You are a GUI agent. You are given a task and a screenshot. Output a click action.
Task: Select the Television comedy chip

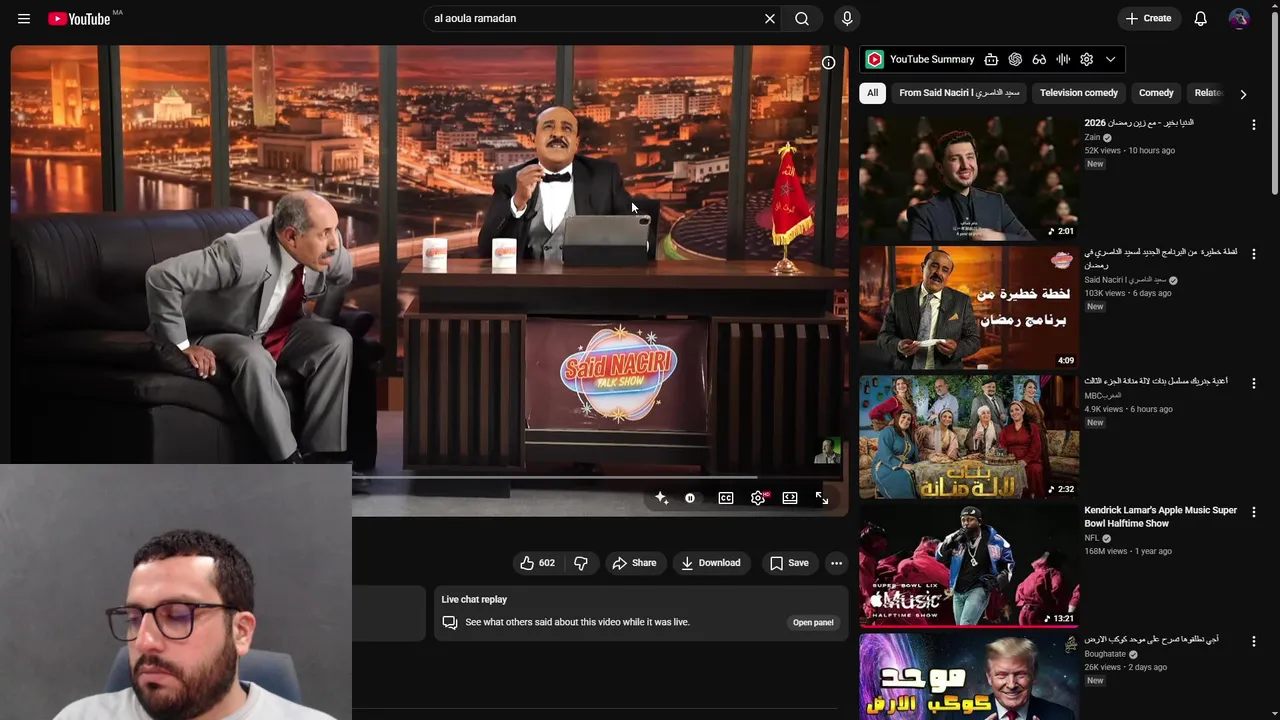pos(1079,93)
